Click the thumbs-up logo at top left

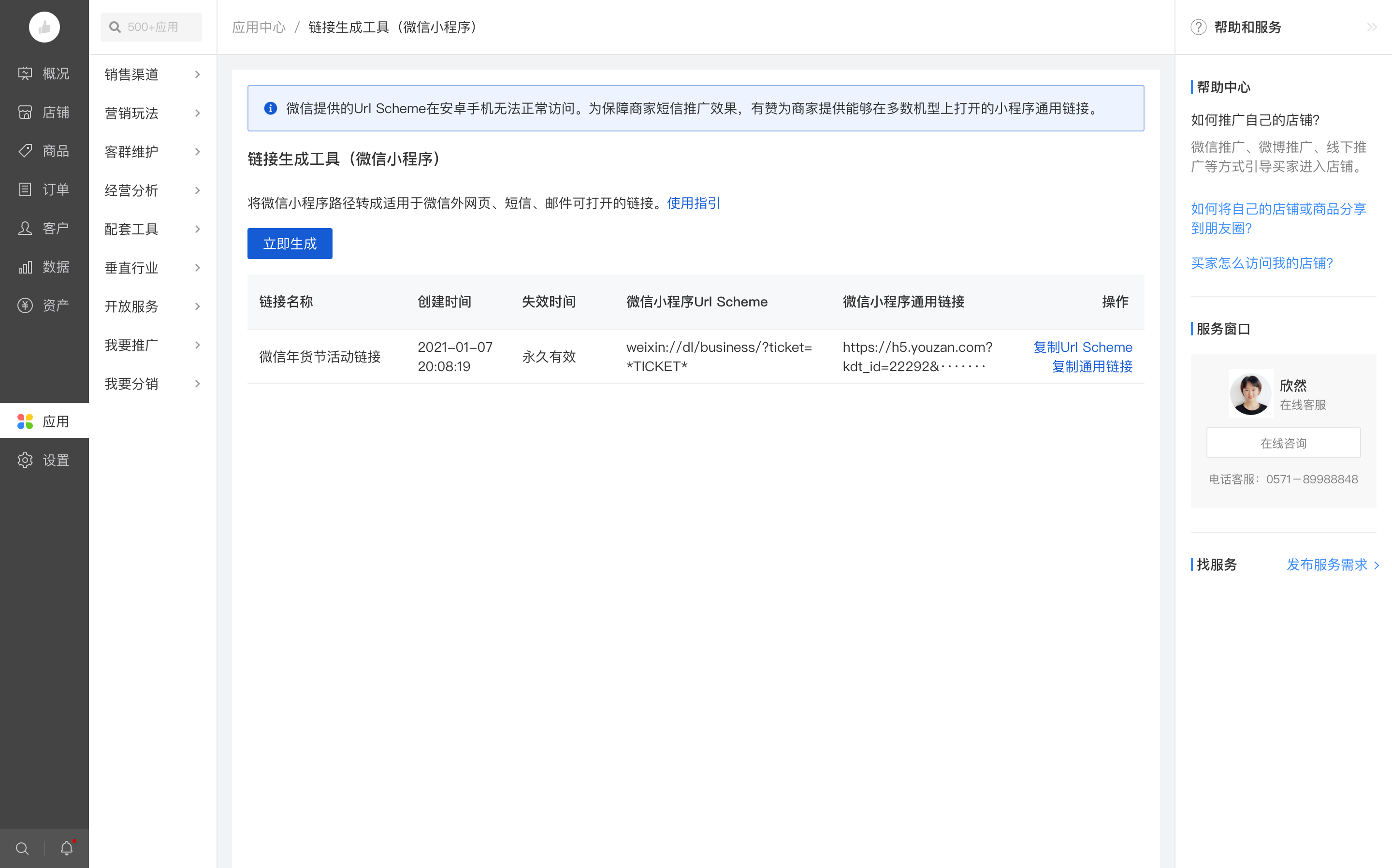[44, 27]
